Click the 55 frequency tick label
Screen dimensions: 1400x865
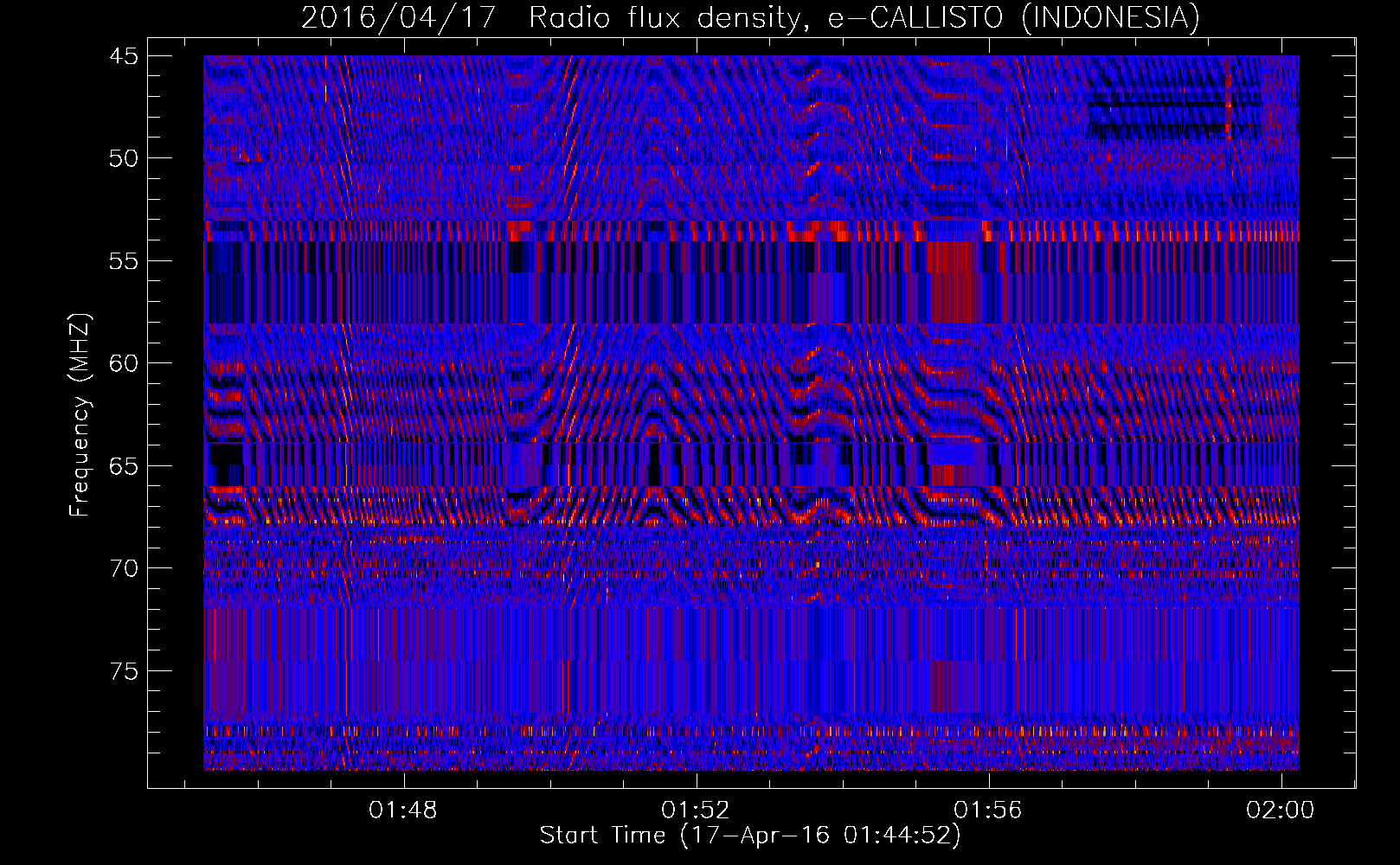[124, 261]
